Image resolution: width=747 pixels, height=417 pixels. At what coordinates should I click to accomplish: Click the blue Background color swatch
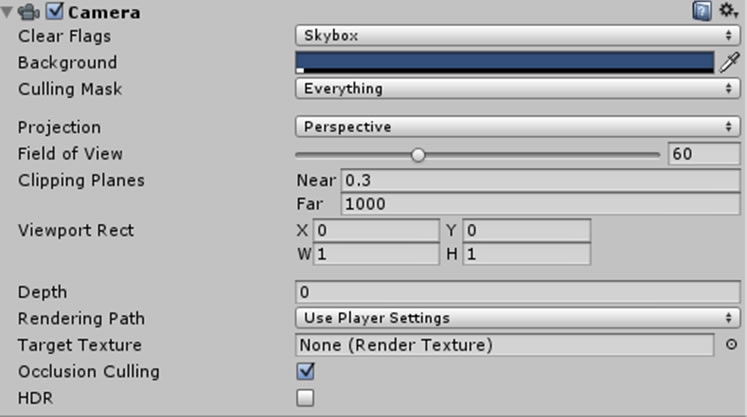pyautogui.click(x=505, y=62)
